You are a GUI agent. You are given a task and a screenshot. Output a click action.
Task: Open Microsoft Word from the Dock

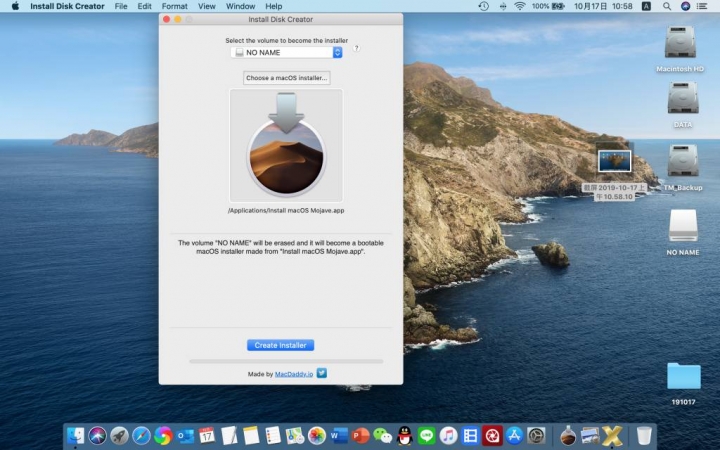click(x=339, y=435)
